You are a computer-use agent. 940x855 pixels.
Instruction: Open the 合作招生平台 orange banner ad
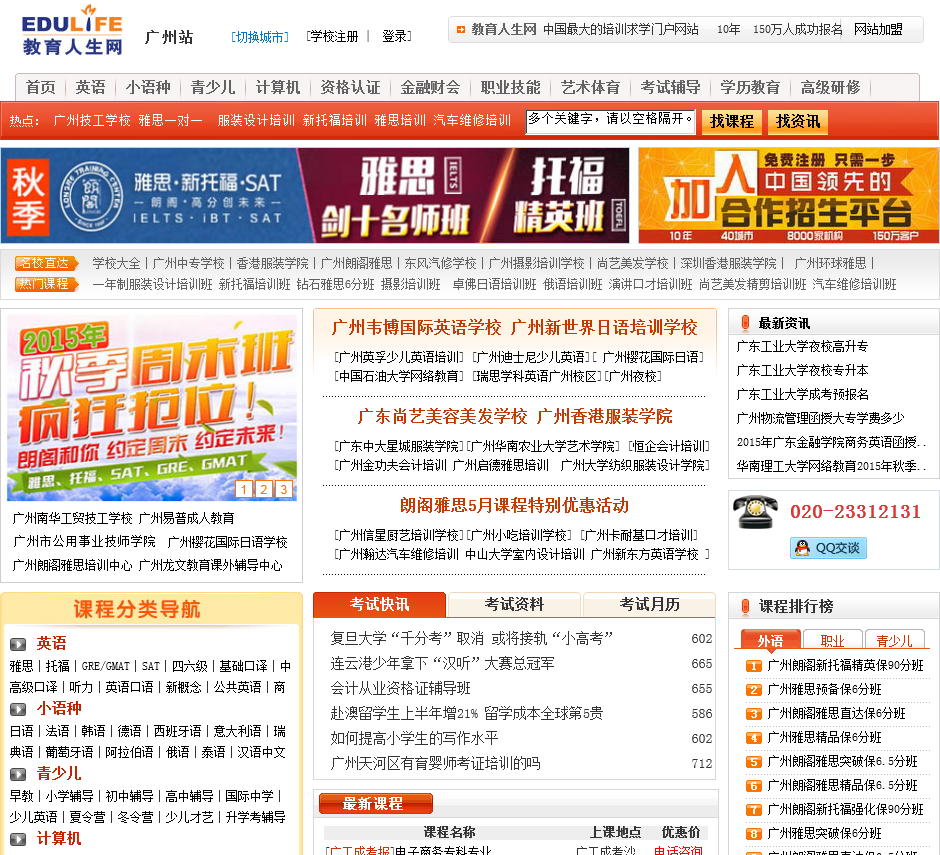pyautogui.click(x=788, y=195)
